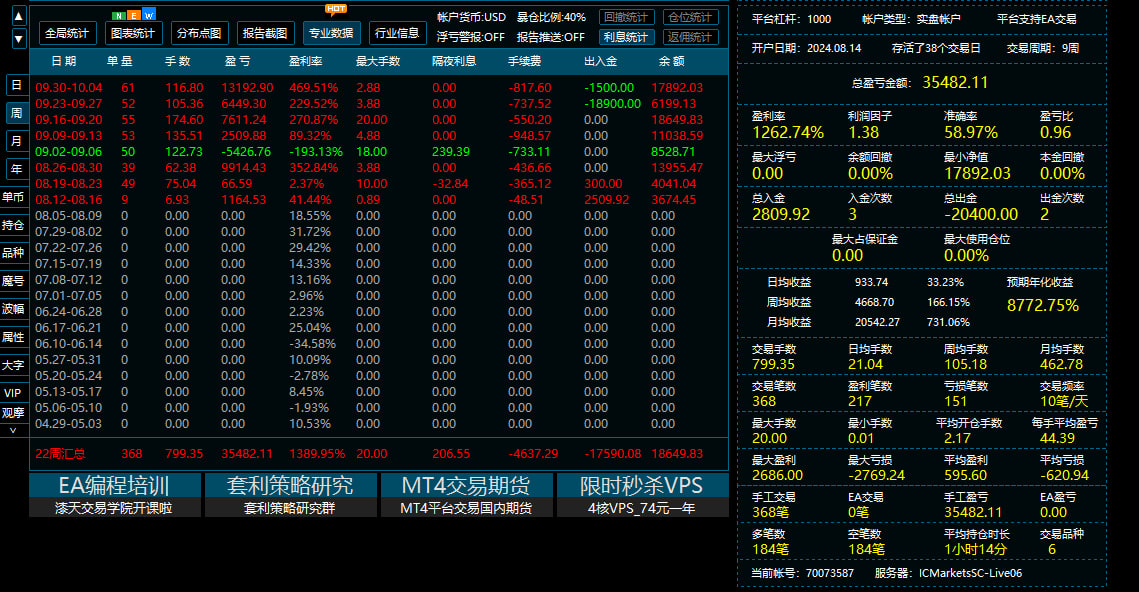Click the 单量 column header
Image resolution: width=1139 pixels, height=592 pixels.
pyautogui.click(x=119, y=61)
